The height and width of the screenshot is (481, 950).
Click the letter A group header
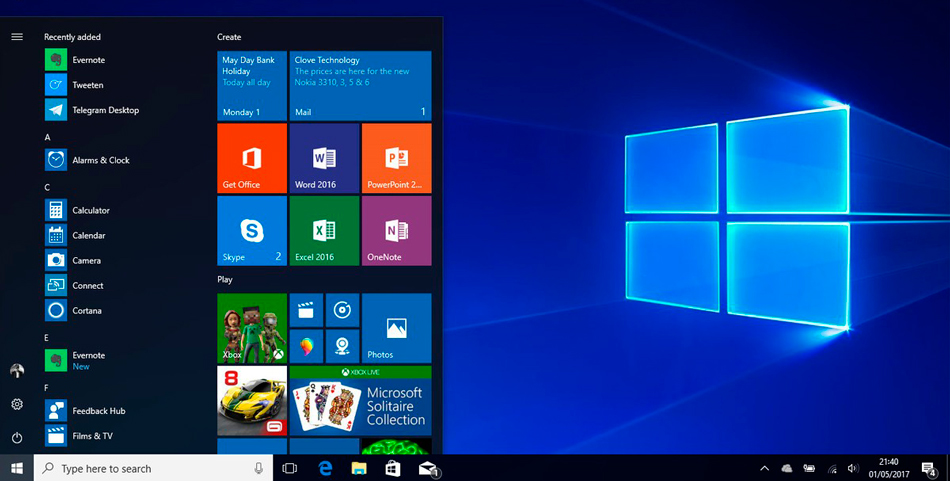(47, 138)
